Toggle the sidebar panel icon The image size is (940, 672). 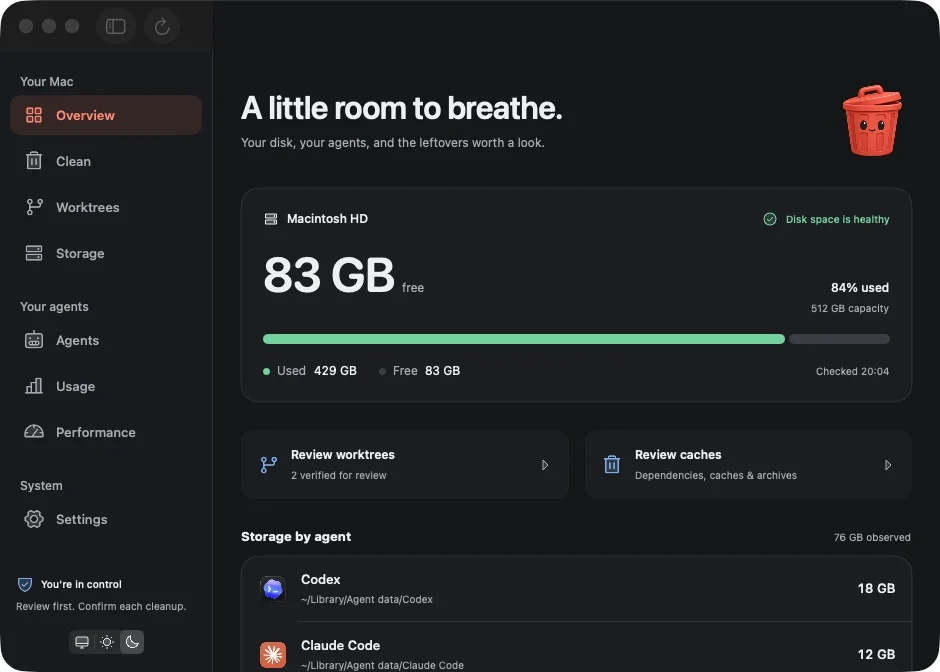pos(116,26)
